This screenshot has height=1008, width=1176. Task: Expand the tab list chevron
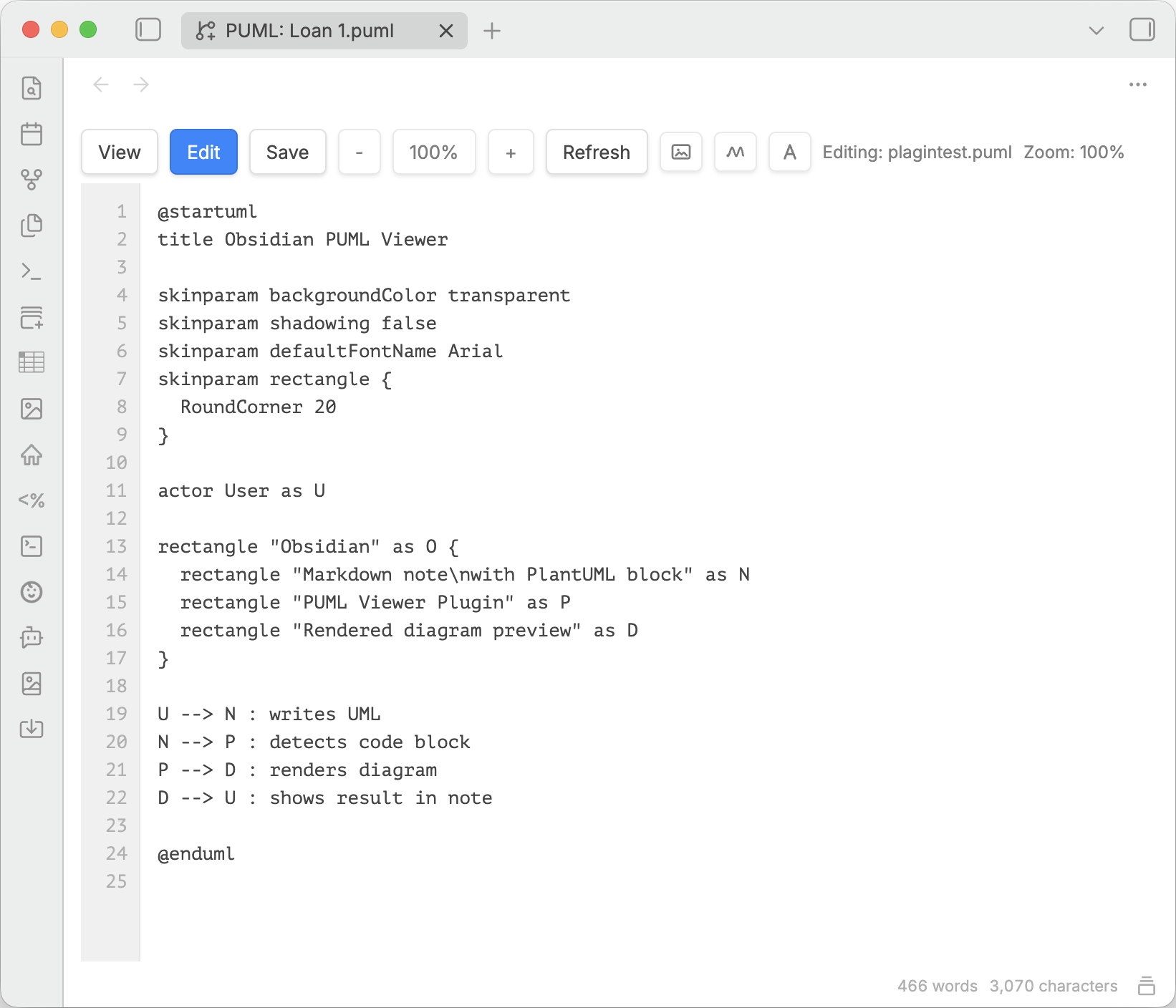pos(1096,31)
